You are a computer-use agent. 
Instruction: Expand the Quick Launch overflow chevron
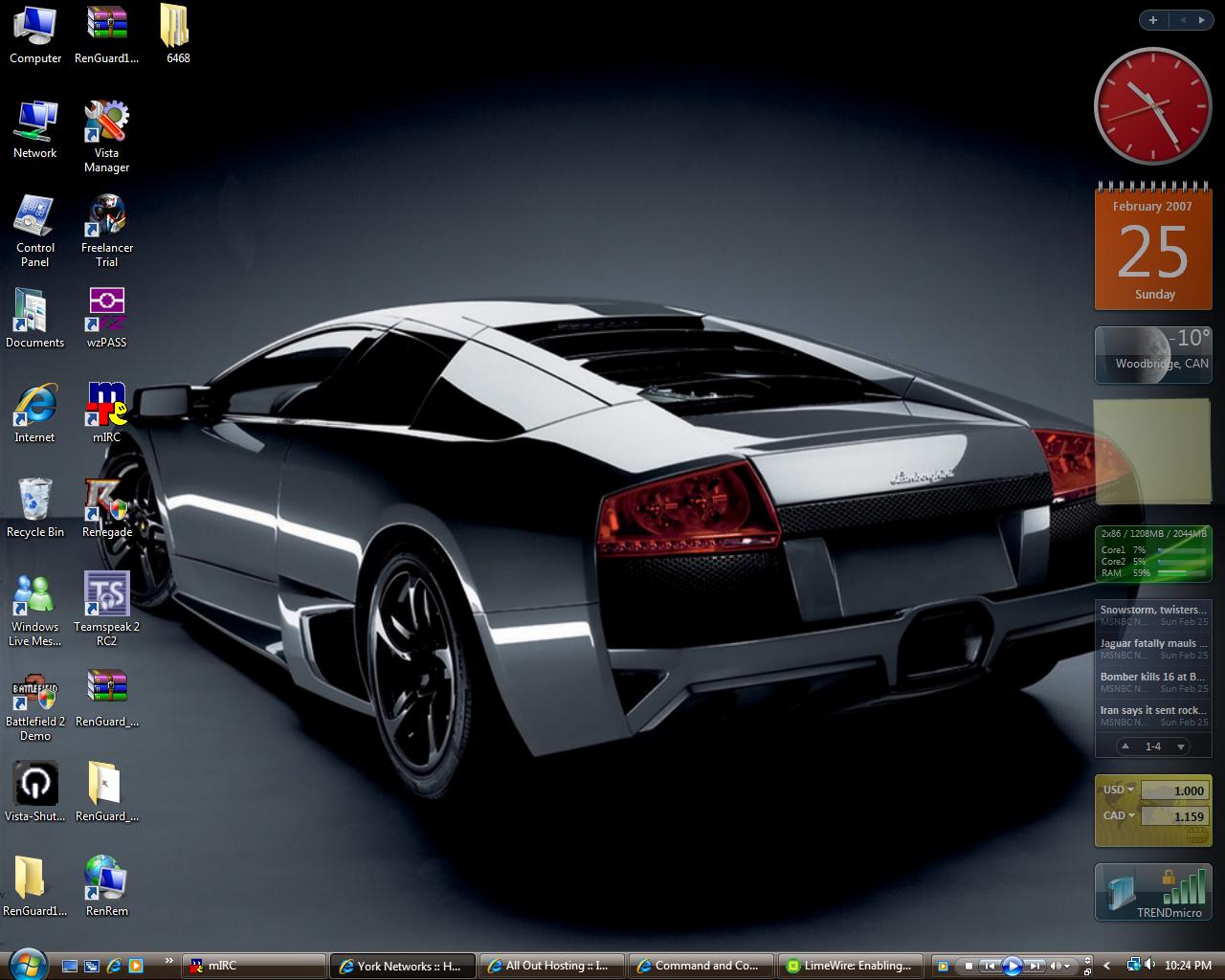click(x=169, y=961)
